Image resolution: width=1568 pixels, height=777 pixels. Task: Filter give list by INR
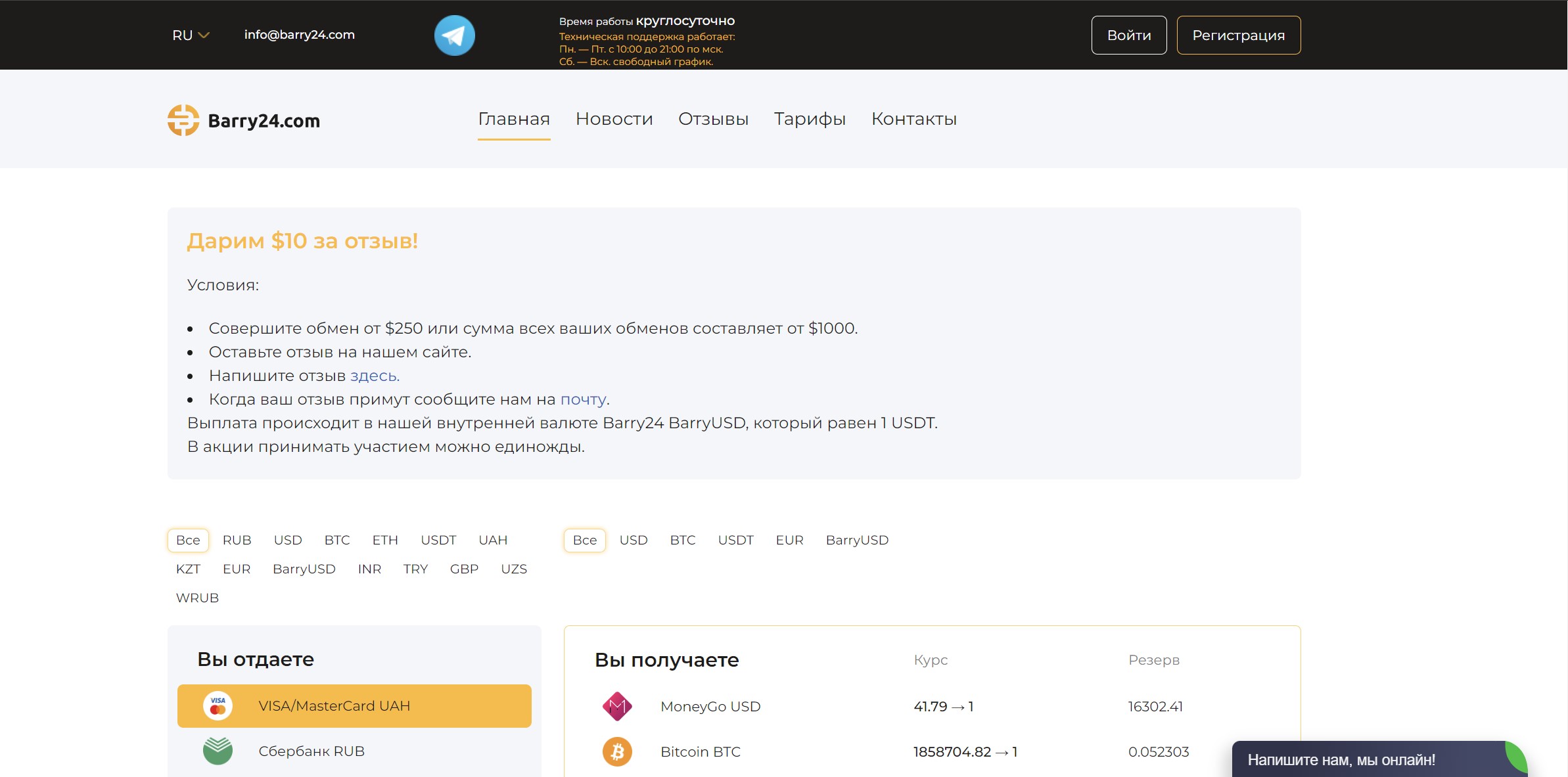[x=369, y=569]
